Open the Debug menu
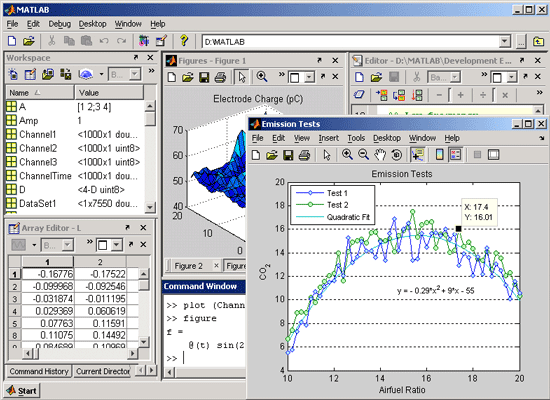 59,24
